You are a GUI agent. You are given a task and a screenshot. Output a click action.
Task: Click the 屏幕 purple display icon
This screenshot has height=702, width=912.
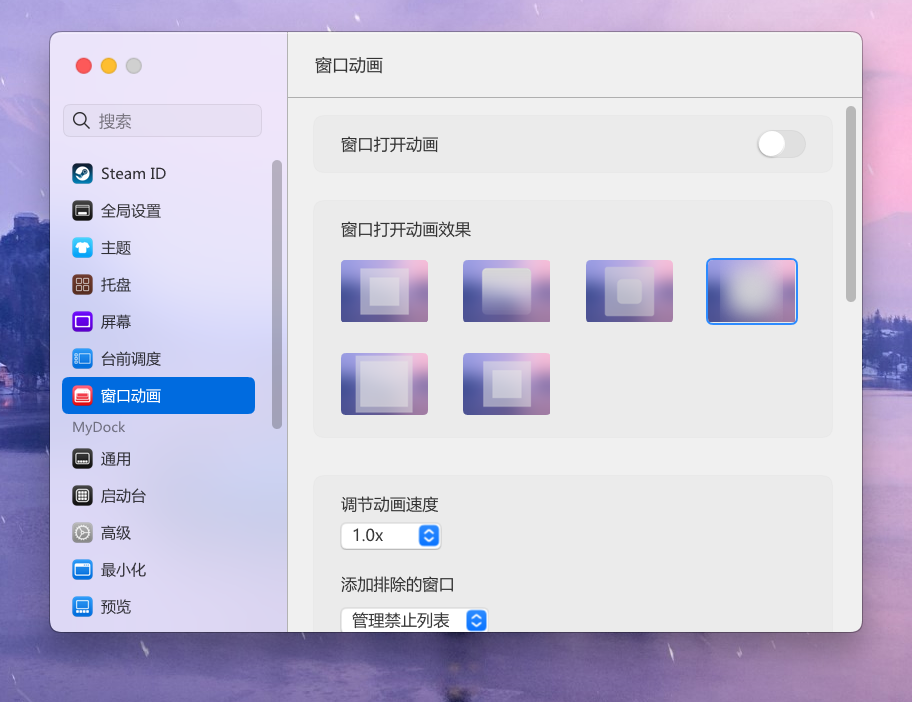(82, 322)
